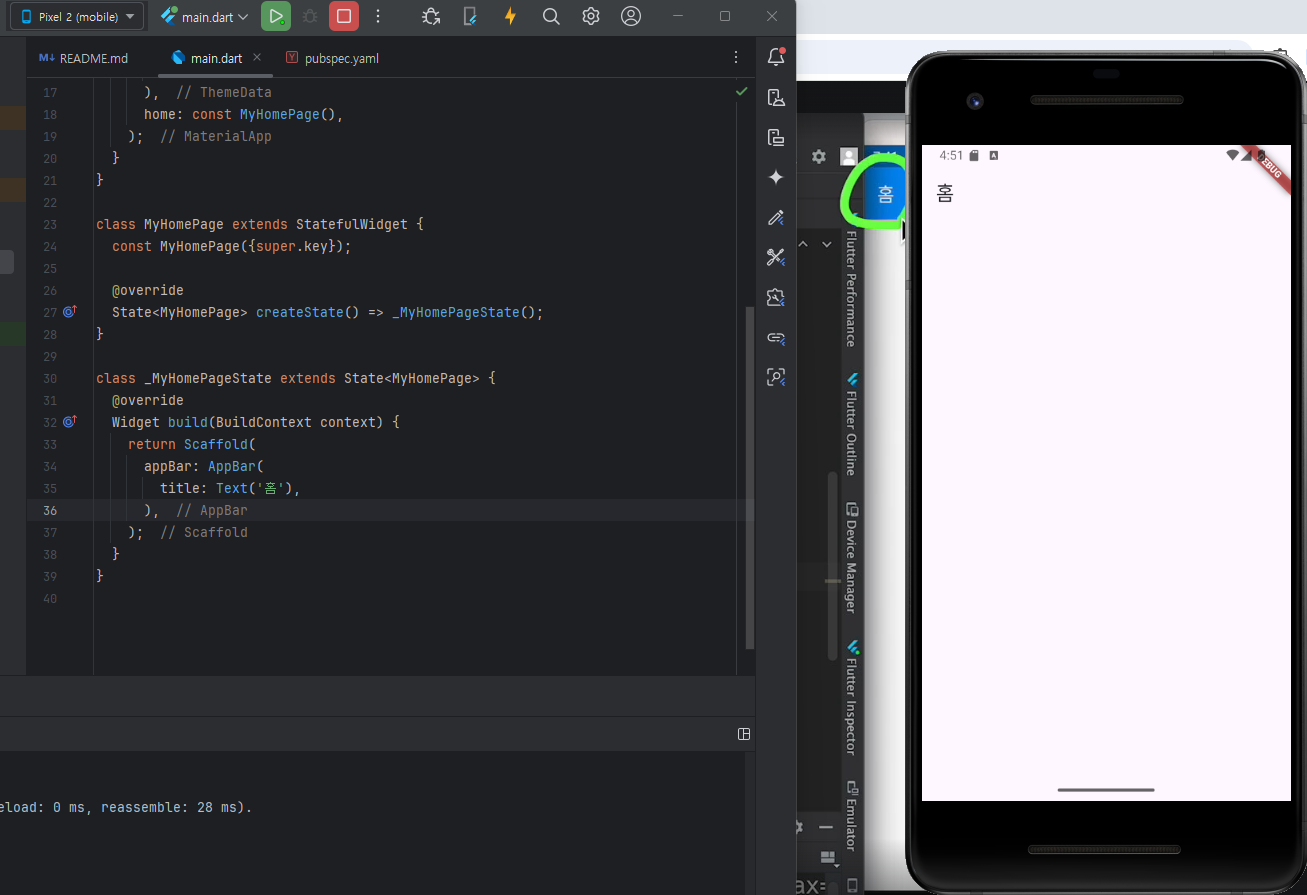This screenshot has width=1307, height=895.
Task: Close the main.dart tab
Action: pos(257,58)
